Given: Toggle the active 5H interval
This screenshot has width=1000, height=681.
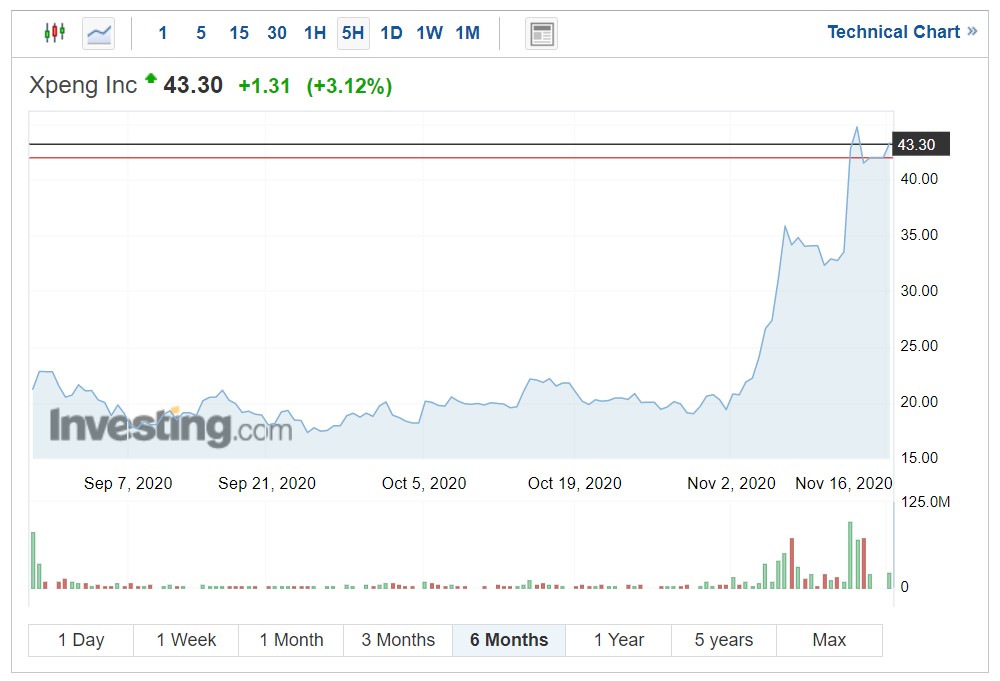Looking at the screenshot, I should (x=352, y=32).
